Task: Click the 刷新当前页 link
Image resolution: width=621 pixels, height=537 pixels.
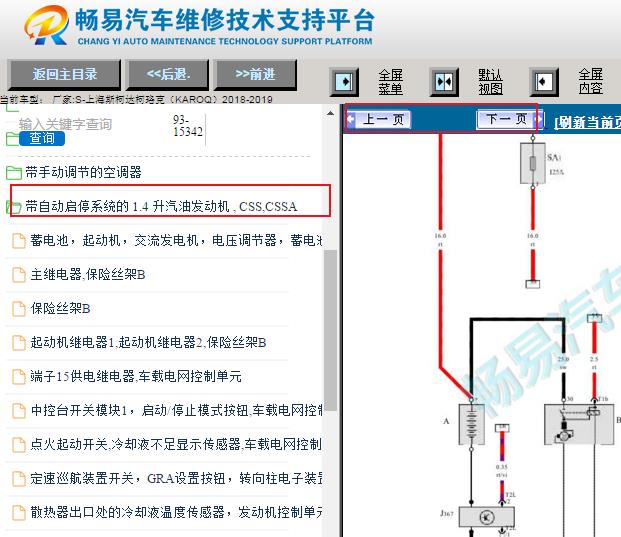Action: [588, 122]
